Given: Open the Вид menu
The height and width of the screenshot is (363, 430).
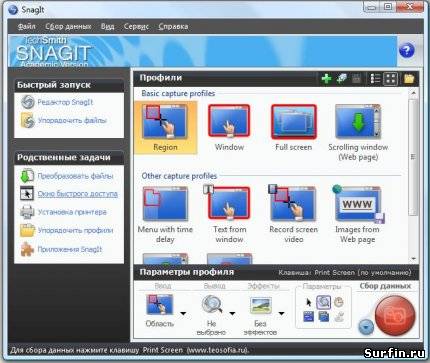Looking at the screenshot, I should tap(107, 26).
